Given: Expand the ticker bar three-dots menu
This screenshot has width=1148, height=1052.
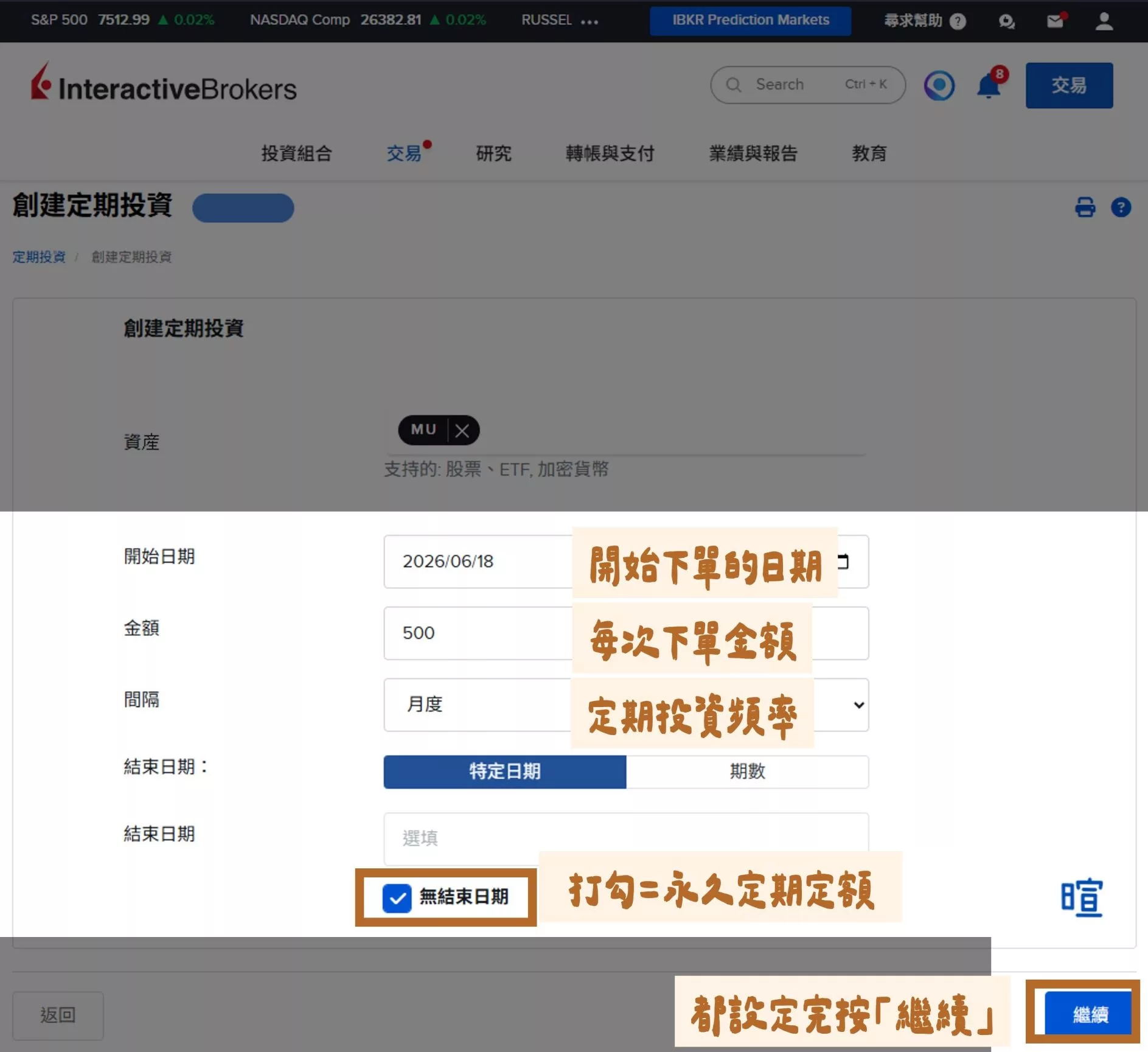Looking at the screenshot, I should pyautogui.click(x=589, y=22).
